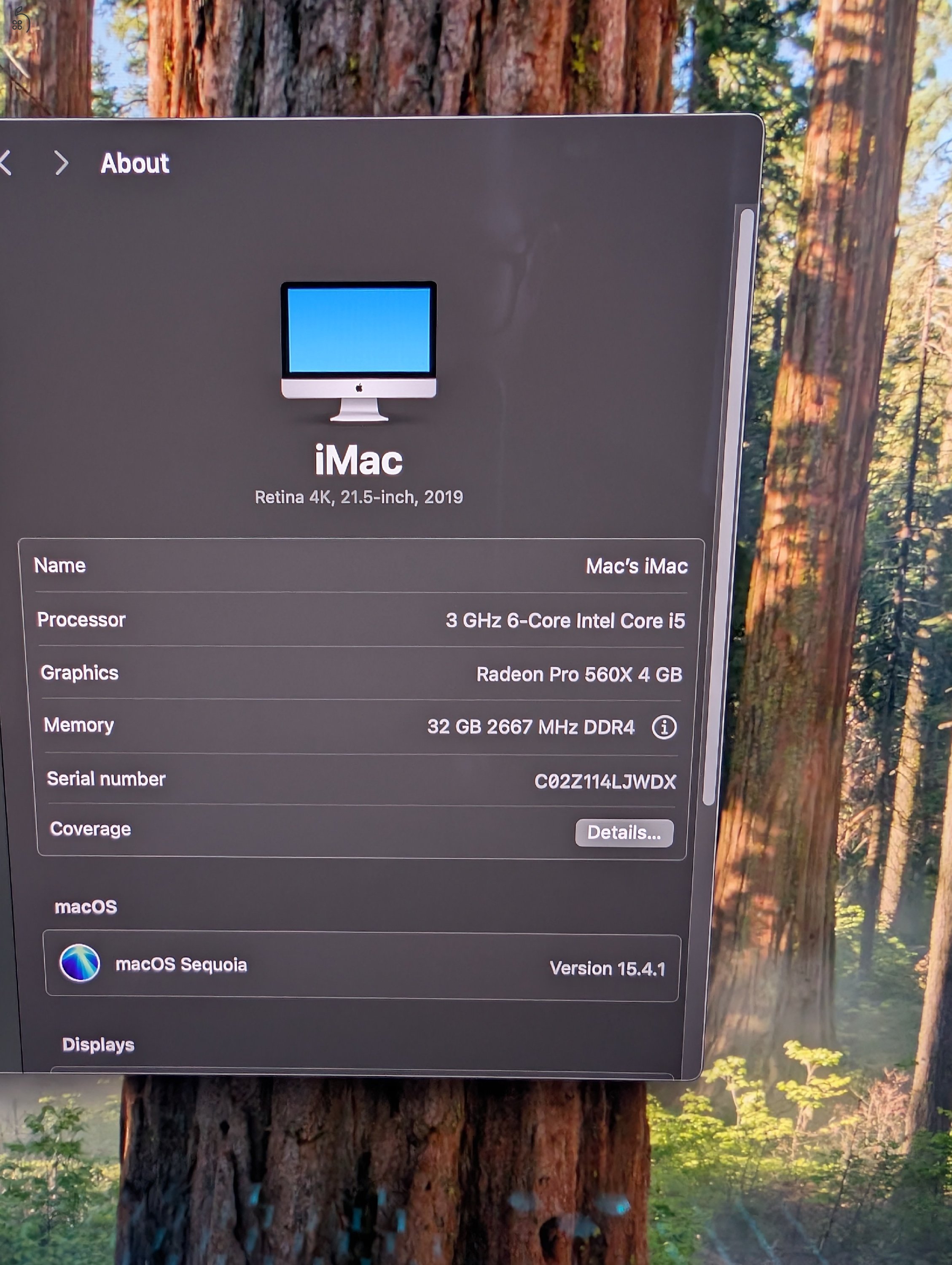Click "Retina 4K, 21.5-inch, 2019" subtitle
The width and height of the screenshot is (952, 1265).
pyautogui.click(x=358, y=497)
